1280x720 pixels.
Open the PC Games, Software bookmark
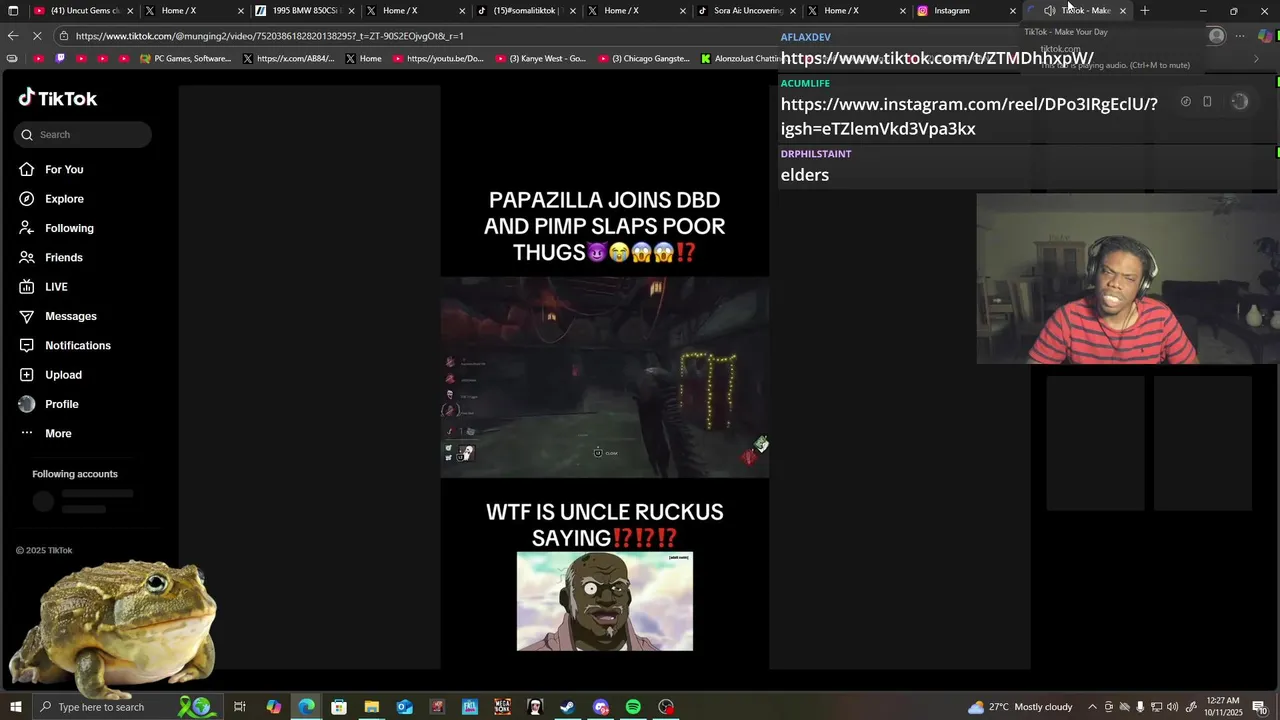[185, 59]
